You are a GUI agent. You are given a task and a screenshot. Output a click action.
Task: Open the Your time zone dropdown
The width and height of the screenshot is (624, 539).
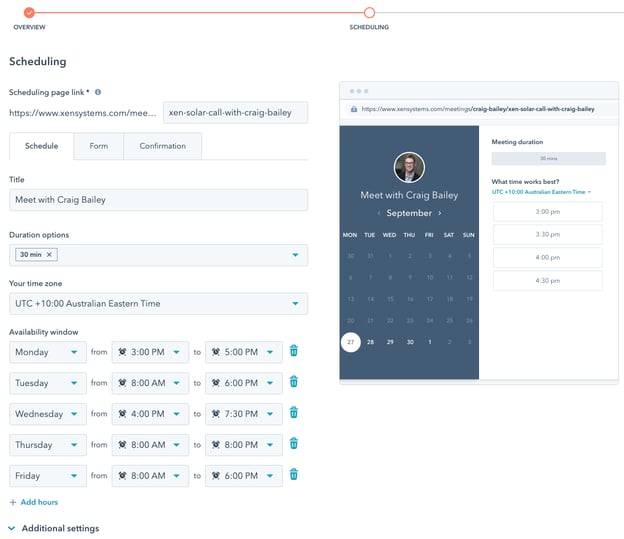pyautogui.click(x=158, y=303)
